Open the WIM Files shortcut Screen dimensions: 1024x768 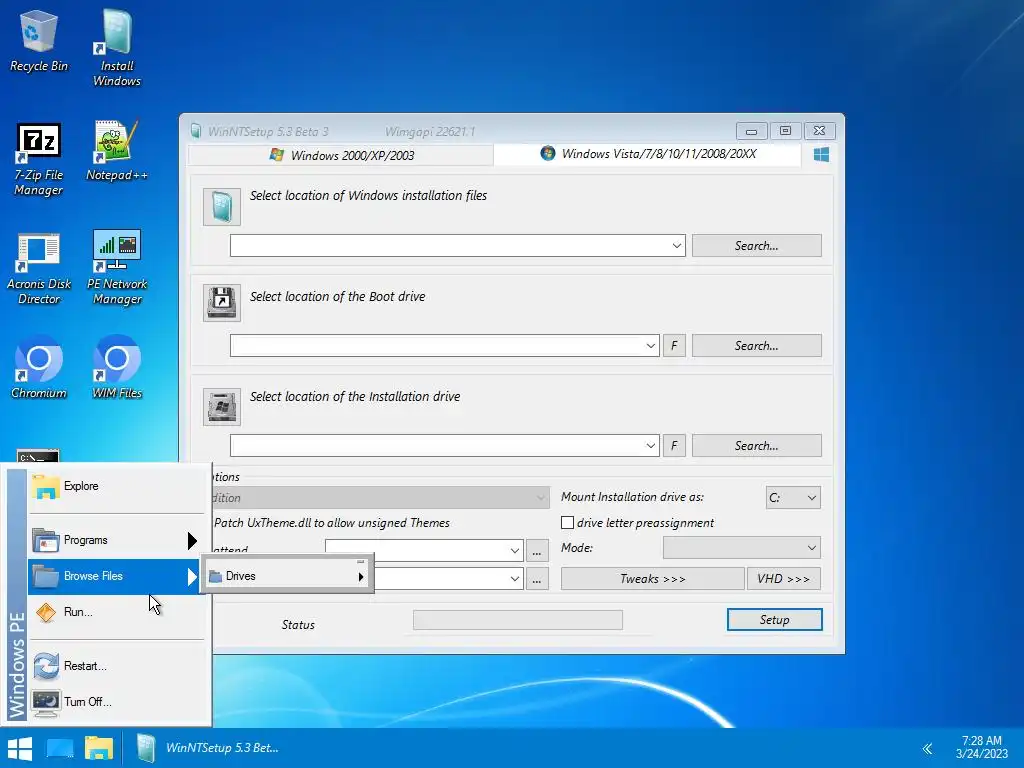117,367
